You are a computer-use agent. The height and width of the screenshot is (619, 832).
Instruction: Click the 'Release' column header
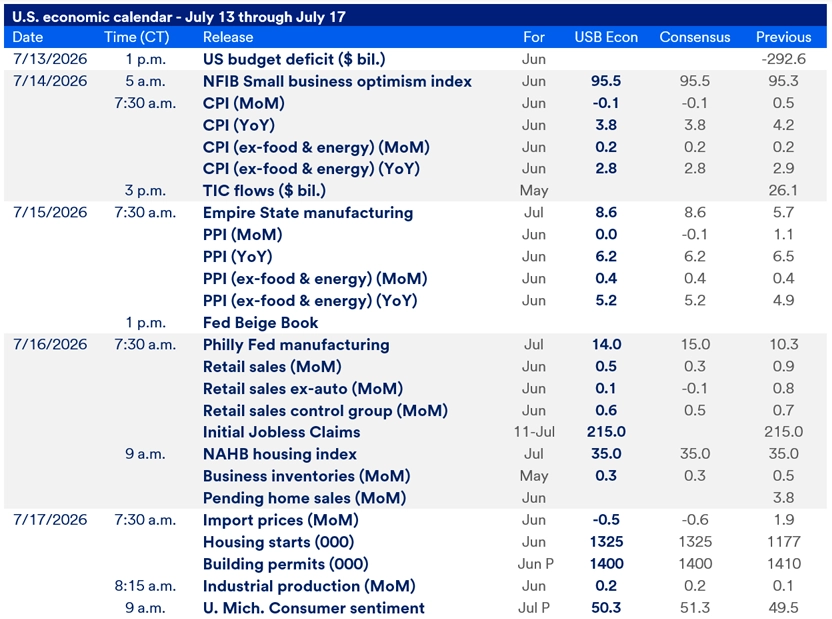click(228, 37)
